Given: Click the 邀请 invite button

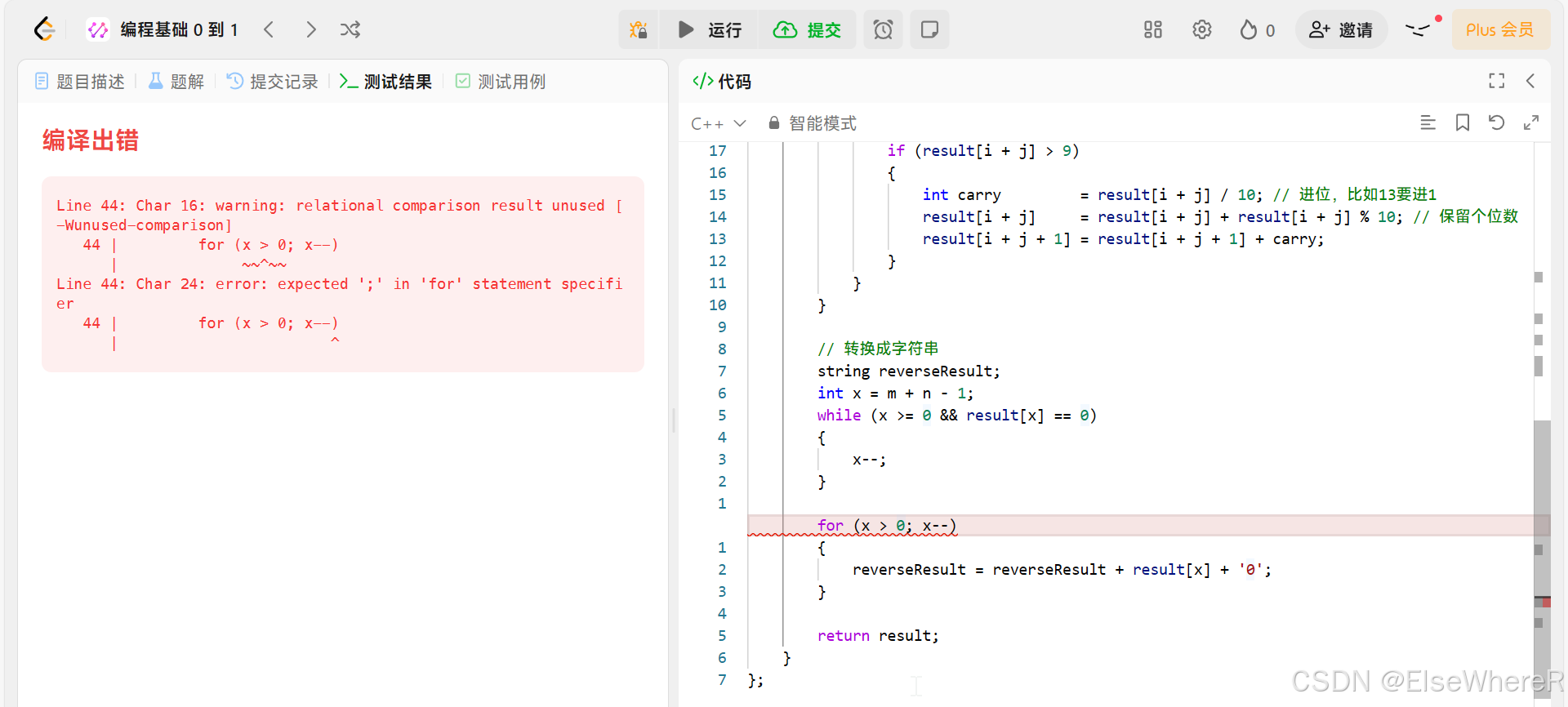Looking at the screenshot, I should [x=1341, y=30].
